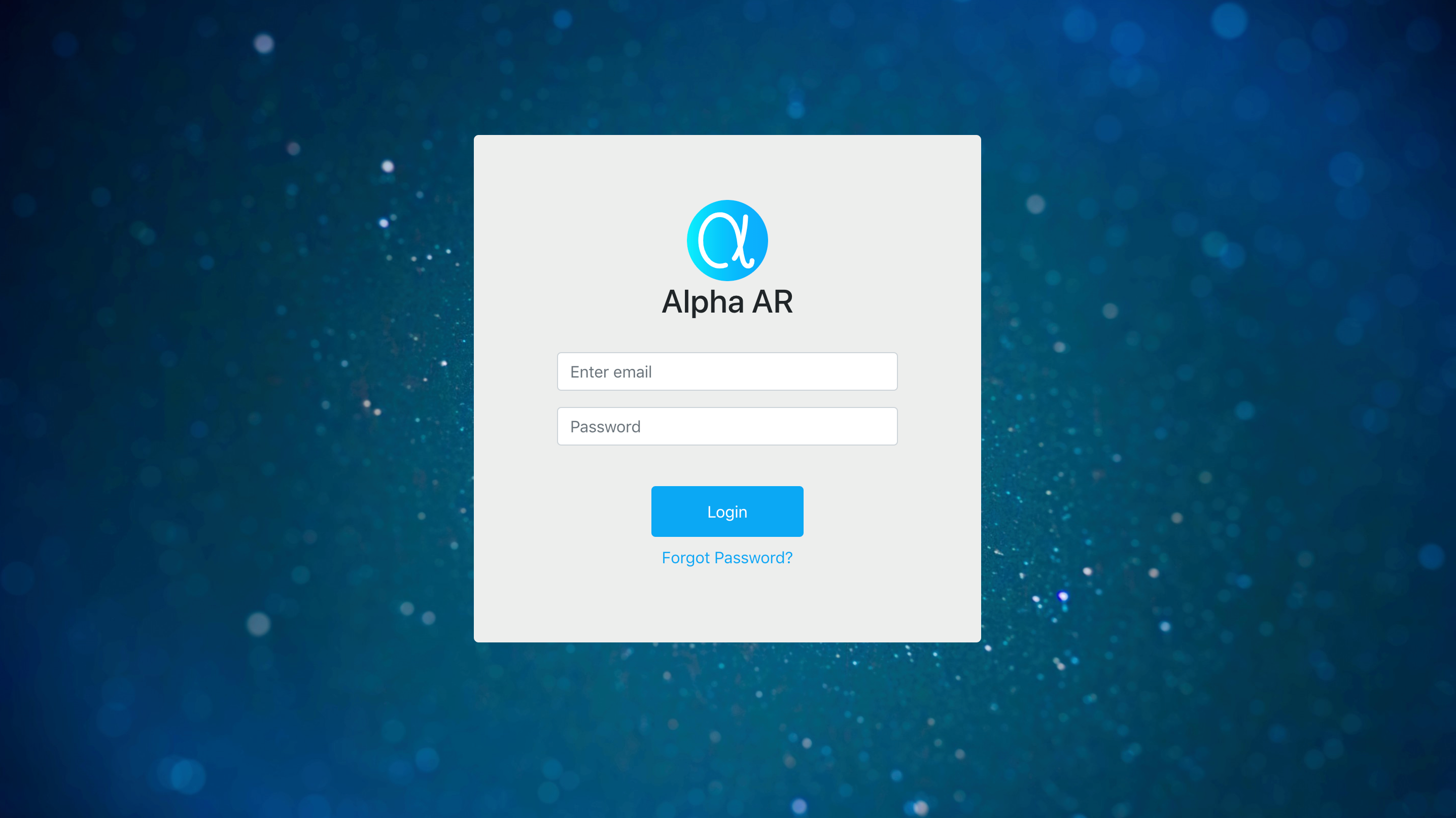Image resolution: width=1456 pixels, height=818 pixels.
Task: Click the letters 'AR' in the title
Action: point(772,301)
